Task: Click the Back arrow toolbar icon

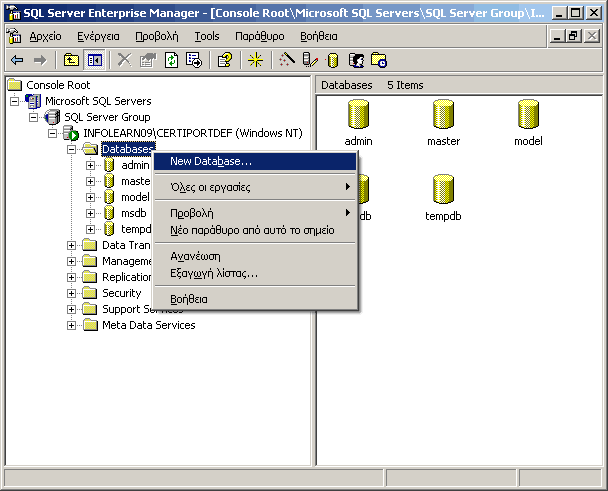Action: pos(17,60)
